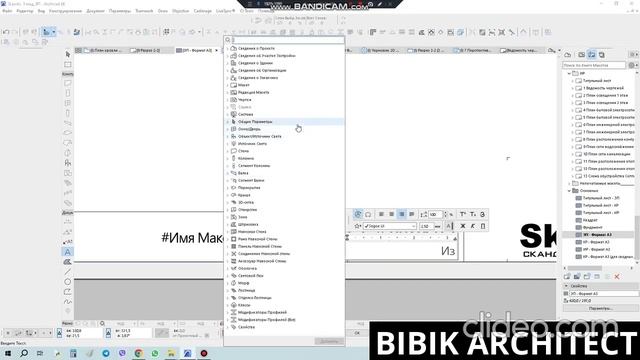Align text right in formatting palette
Viewport: 640px width, 360px height.
(402, 214)
